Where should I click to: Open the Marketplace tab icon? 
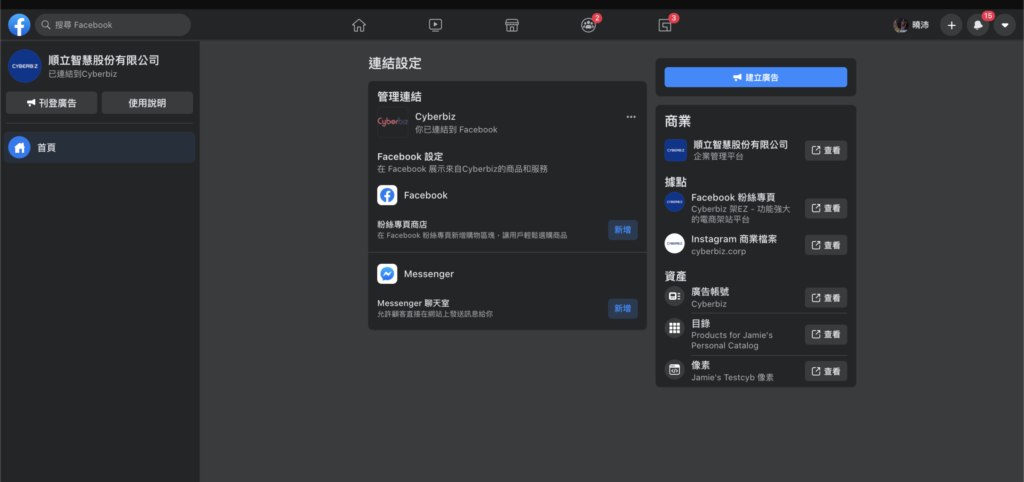click(512, 25)
